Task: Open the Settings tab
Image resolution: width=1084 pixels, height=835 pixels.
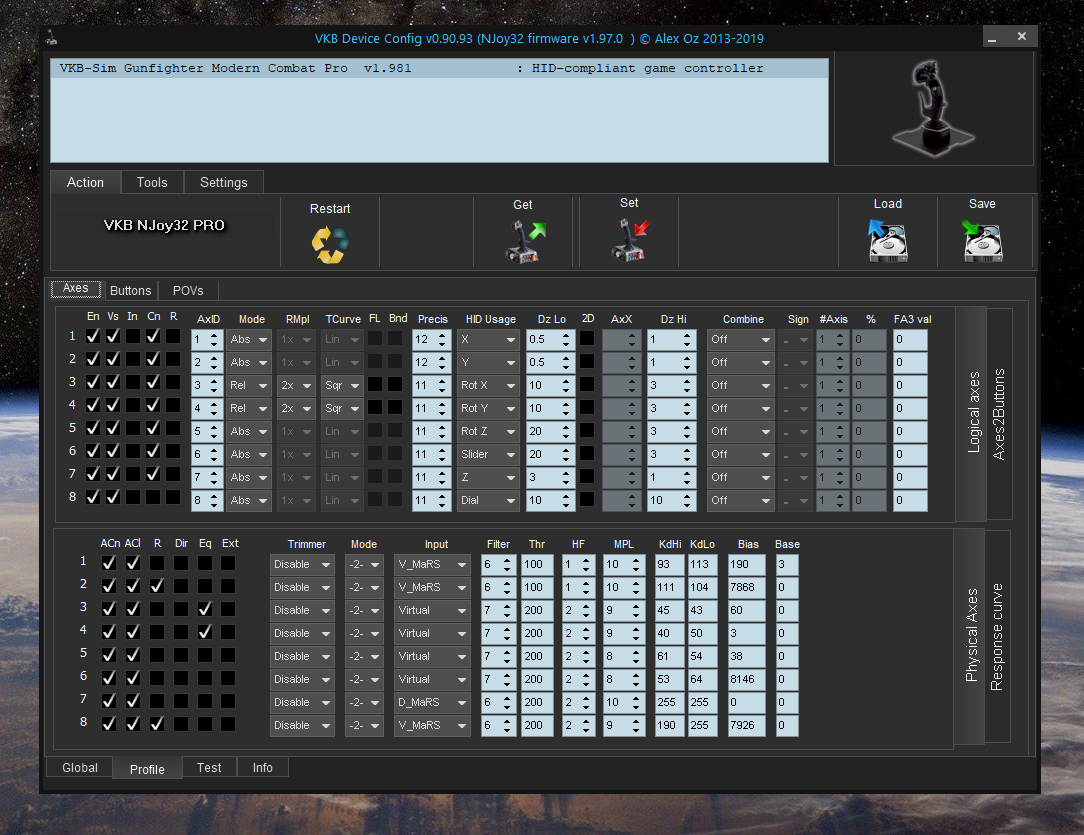Action: (224, 182)
